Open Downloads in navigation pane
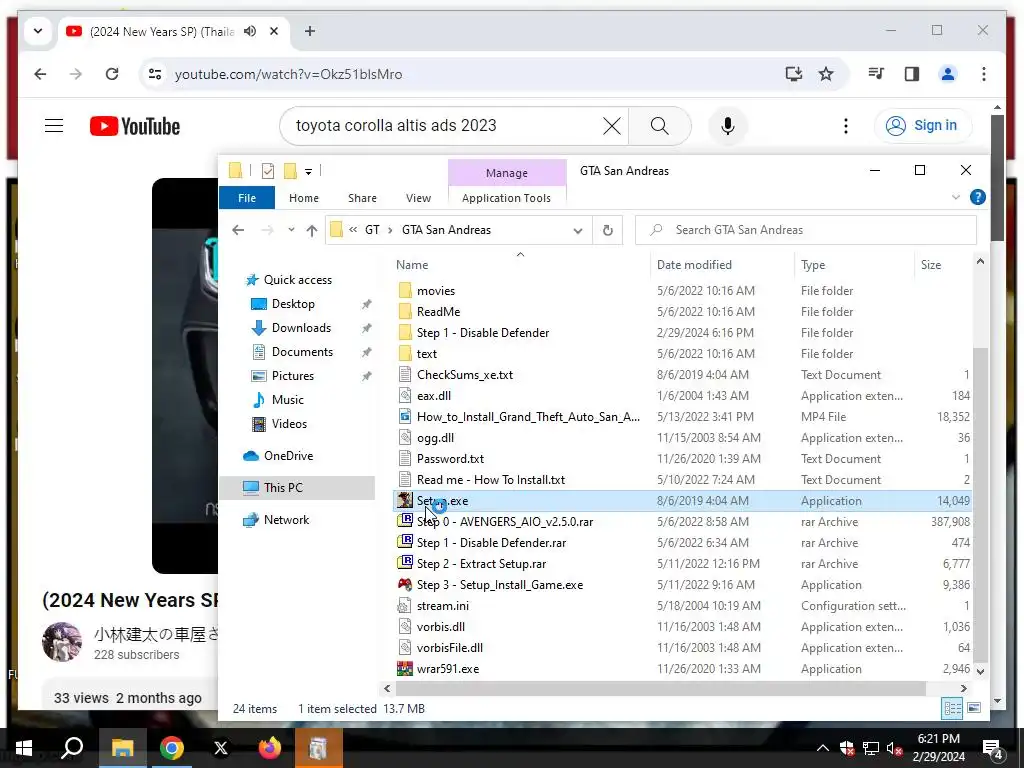Viewport: 1024px width, 768px height. click(x=301, y=328)
